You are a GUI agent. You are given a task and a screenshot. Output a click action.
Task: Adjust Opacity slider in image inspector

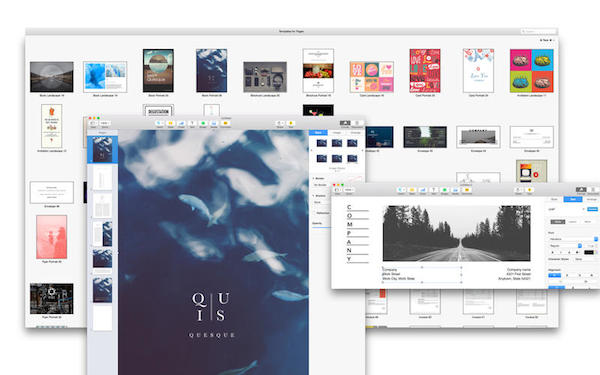click(321, 227)
